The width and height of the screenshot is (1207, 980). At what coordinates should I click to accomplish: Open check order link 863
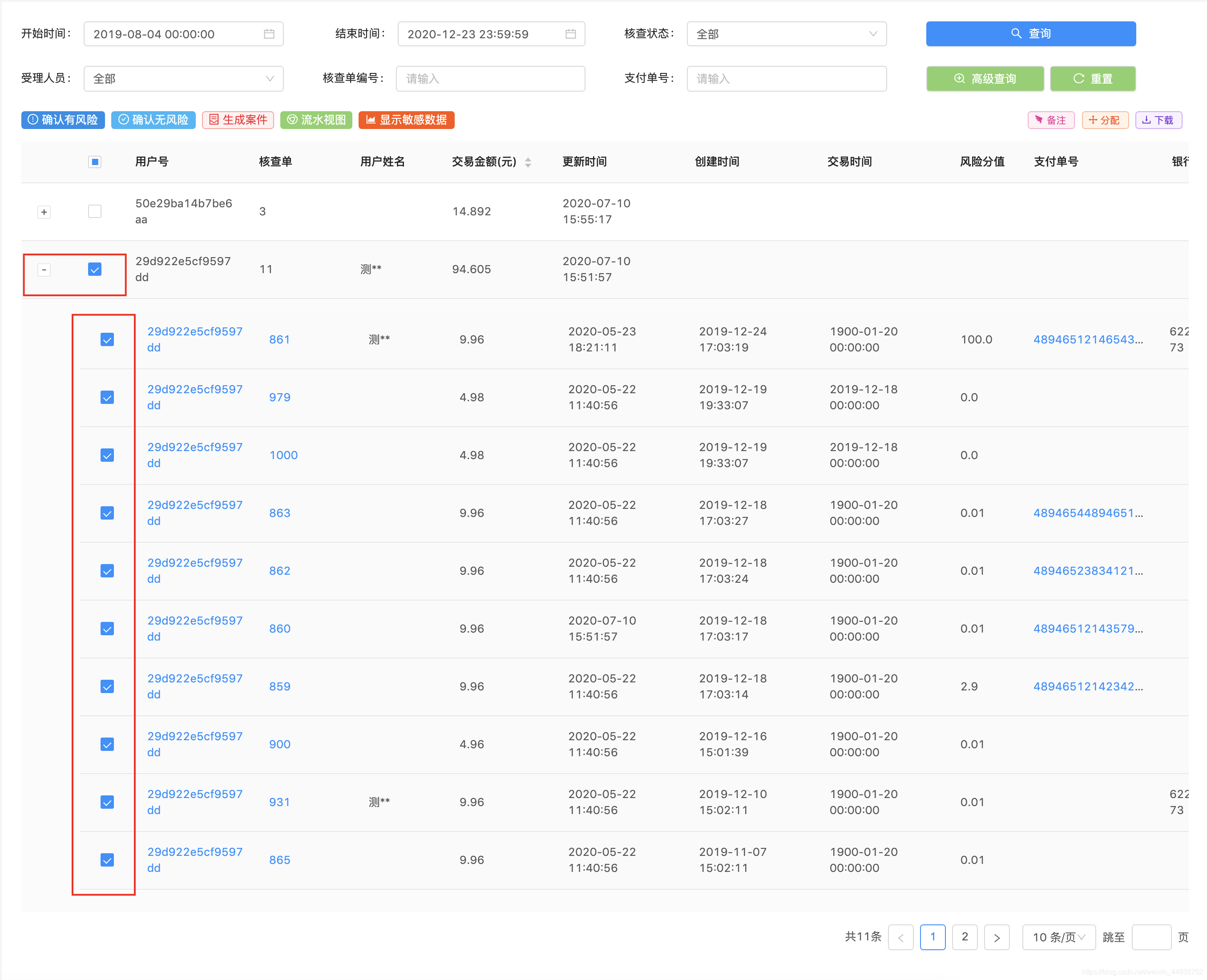pos(279,513)
